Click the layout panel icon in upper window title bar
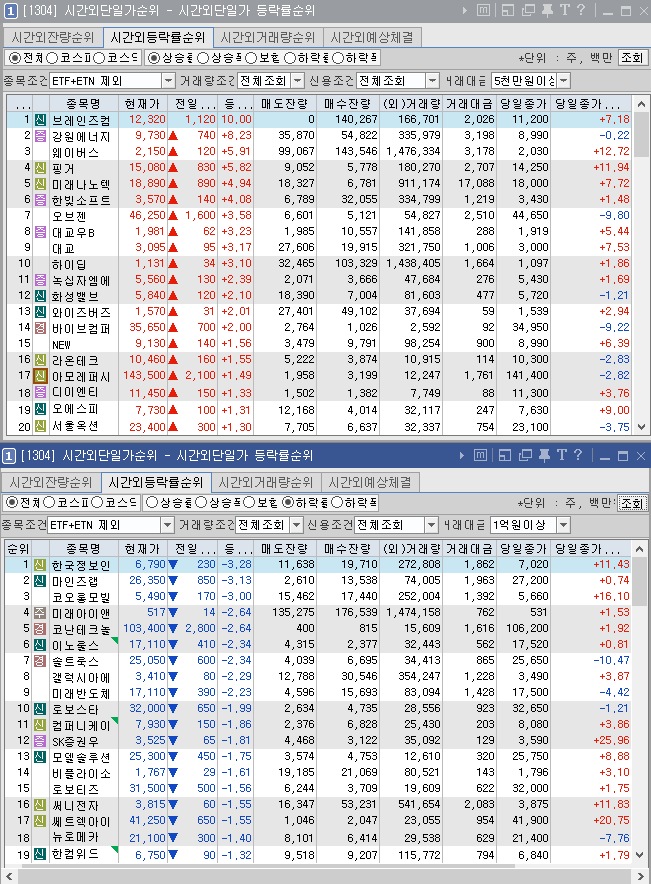The height and width of the screenshot is (884, 651). (x=507, y=10)
